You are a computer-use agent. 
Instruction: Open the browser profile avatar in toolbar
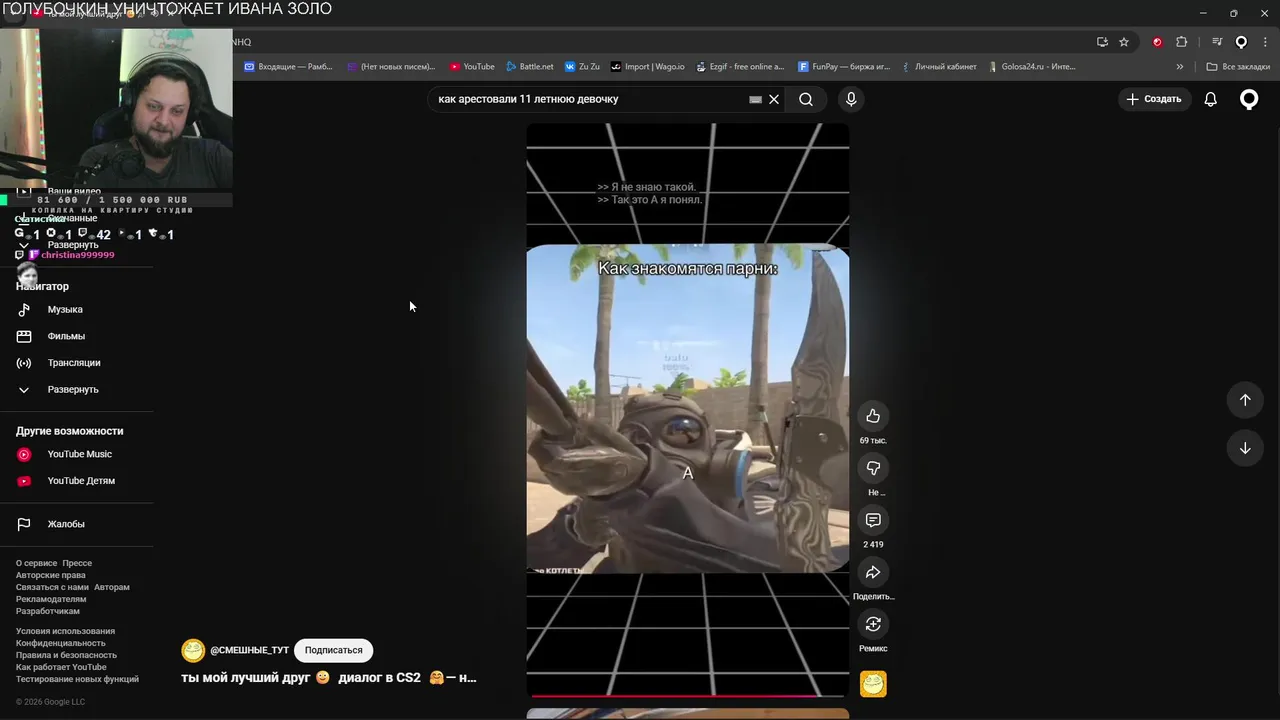tap(1241, 42)
